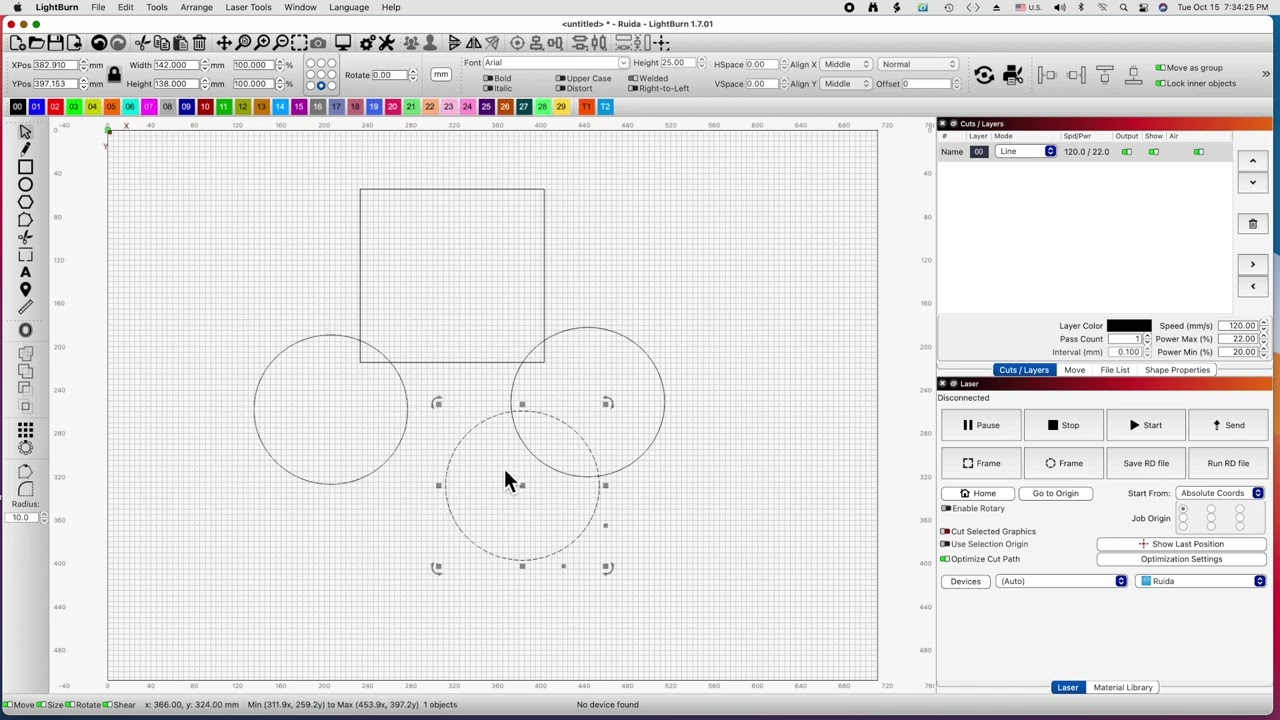
Task: Pick palette color T1 tool layer
Action: tap(586, 107)
